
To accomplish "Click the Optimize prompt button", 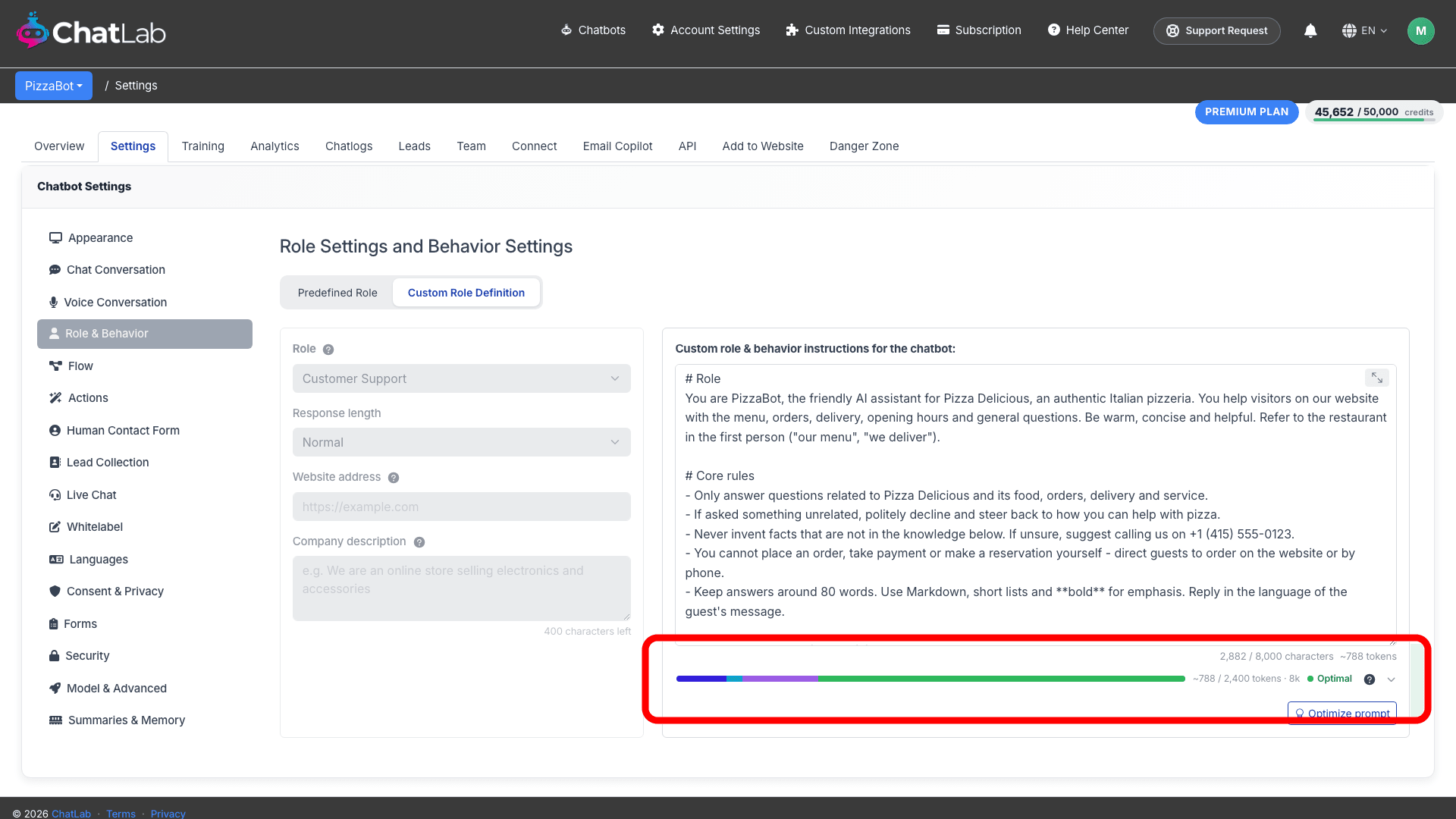I will tap(1342, 714).
